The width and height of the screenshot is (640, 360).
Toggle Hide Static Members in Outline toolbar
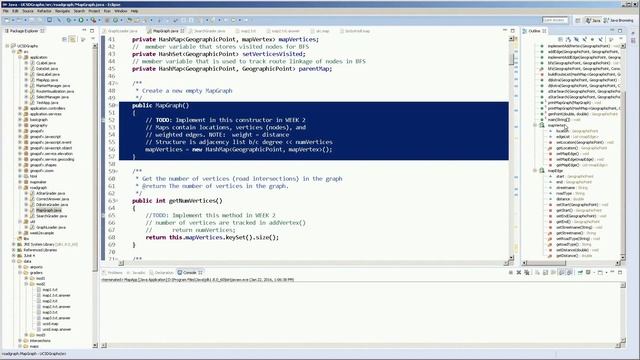pos(584,39)
